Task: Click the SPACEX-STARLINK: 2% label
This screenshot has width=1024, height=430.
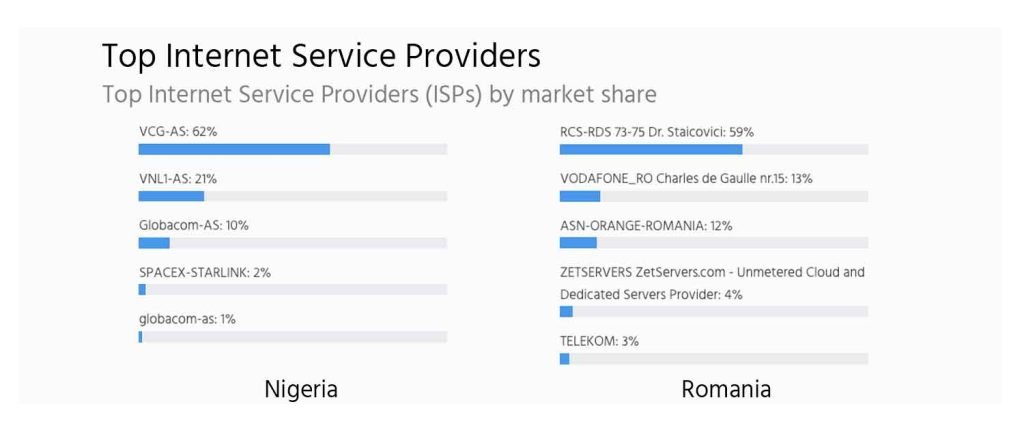Action: tap(205, 272)
